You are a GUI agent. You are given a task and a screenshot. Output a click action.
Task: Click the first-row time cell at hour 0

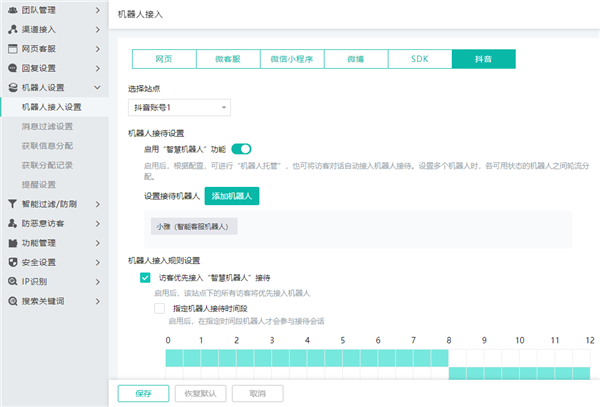point(174,358)
